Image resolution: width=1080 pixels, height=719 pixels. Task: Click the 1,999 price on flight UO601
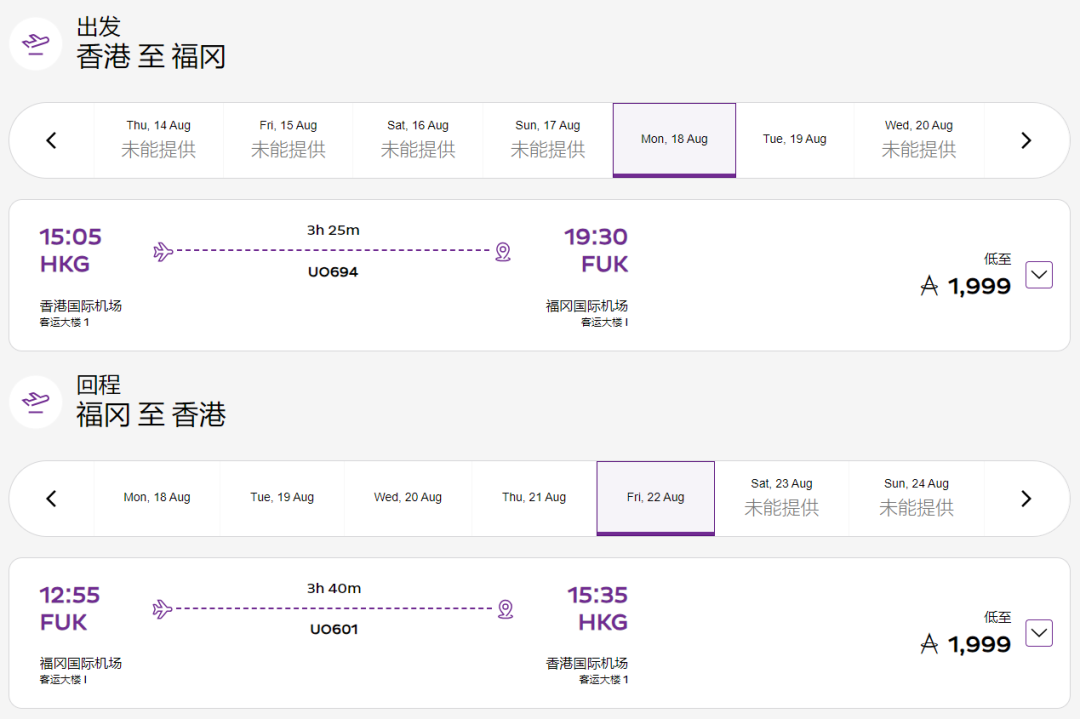pos(979,645)
